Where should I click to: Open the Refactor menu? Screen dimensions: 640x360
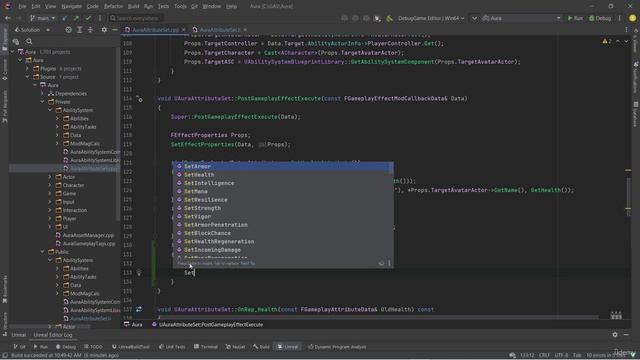[113, 7]
